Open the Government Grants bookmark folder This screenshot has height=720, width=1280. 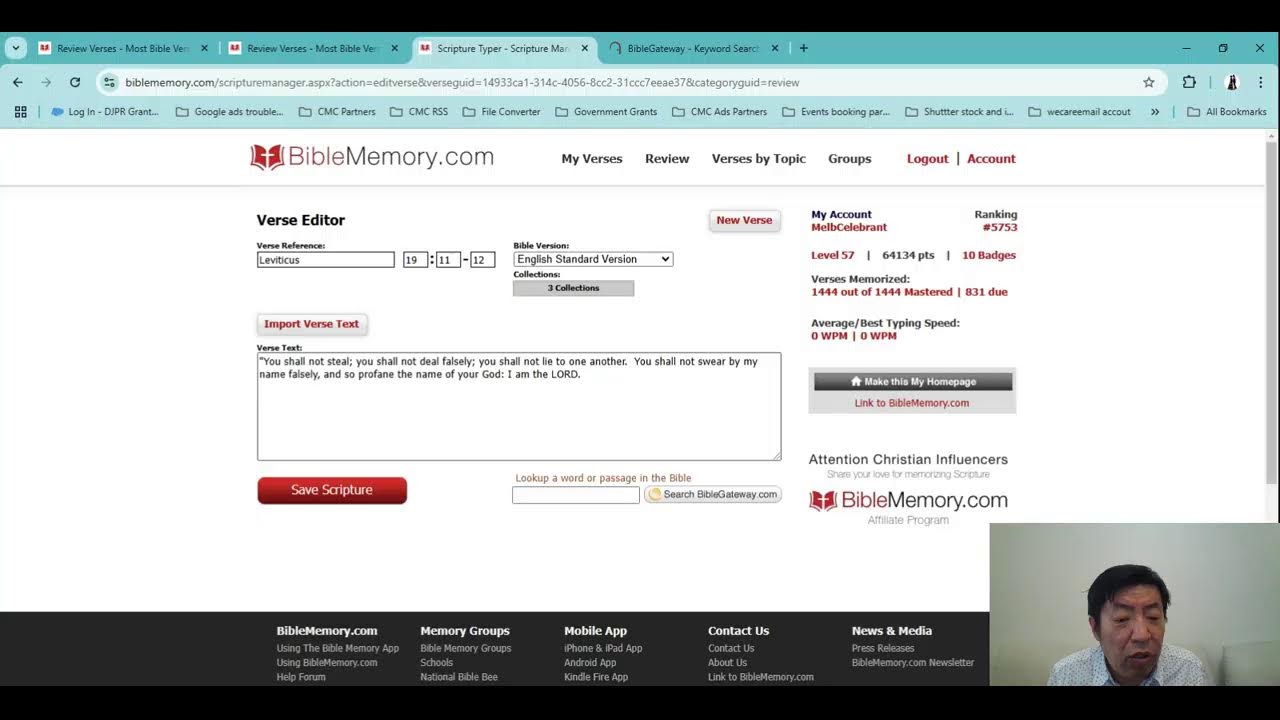pyautogui.click(x=606, y=112)
